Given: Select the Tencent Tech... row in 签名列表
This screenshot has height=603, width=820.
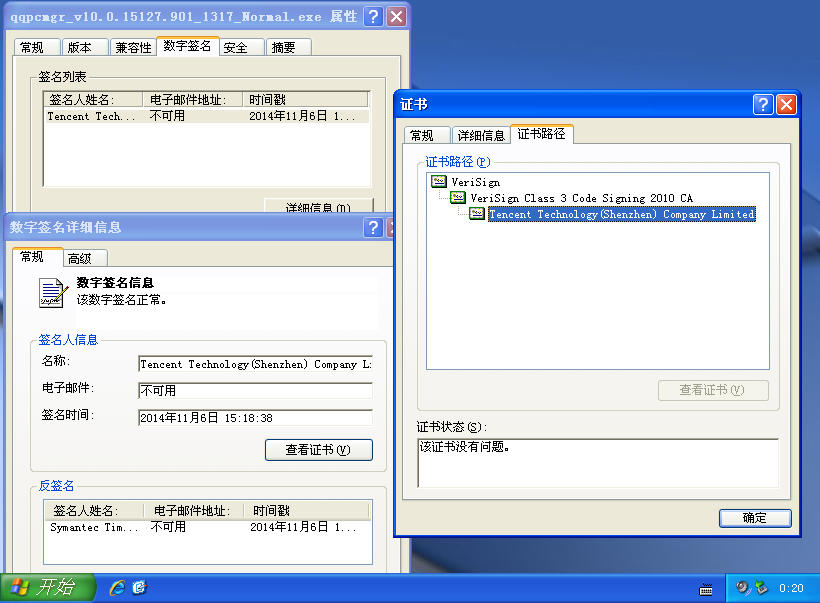Looking at the screenshot, I should (207, 116).
